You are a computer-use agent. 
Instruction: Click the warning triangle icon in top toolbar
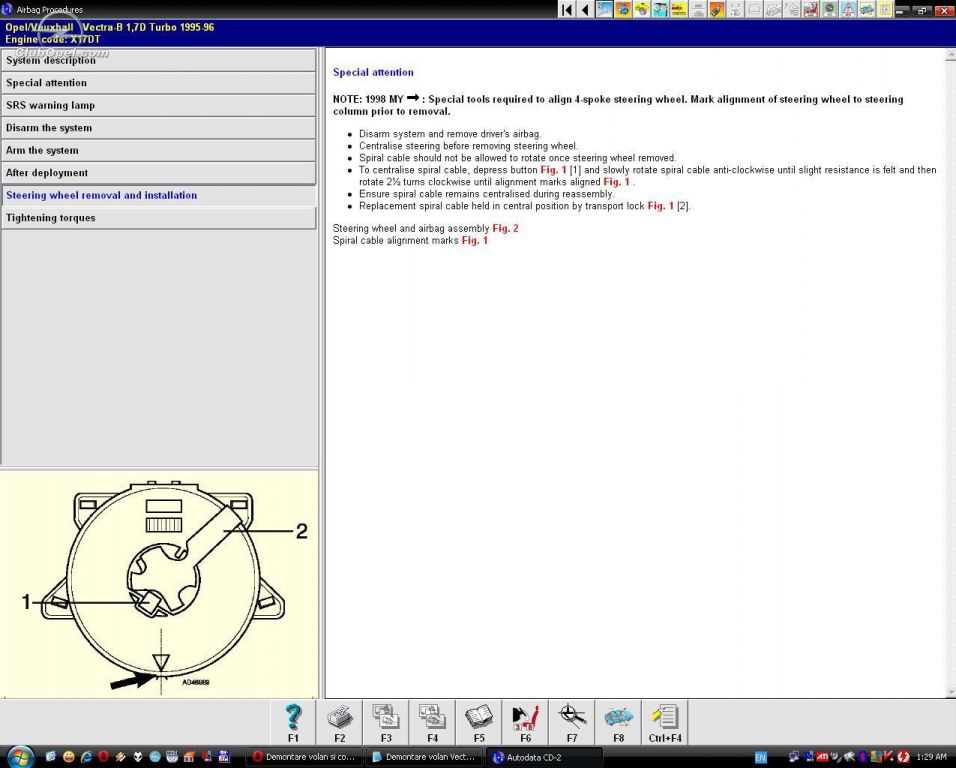pos(848,9)
